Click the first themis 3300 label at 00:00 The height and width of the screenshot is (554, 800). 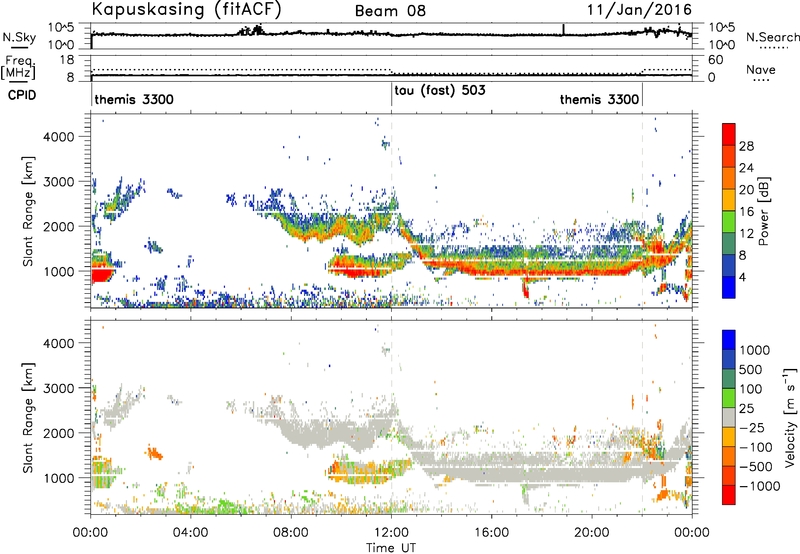click(x=134, y=99)
